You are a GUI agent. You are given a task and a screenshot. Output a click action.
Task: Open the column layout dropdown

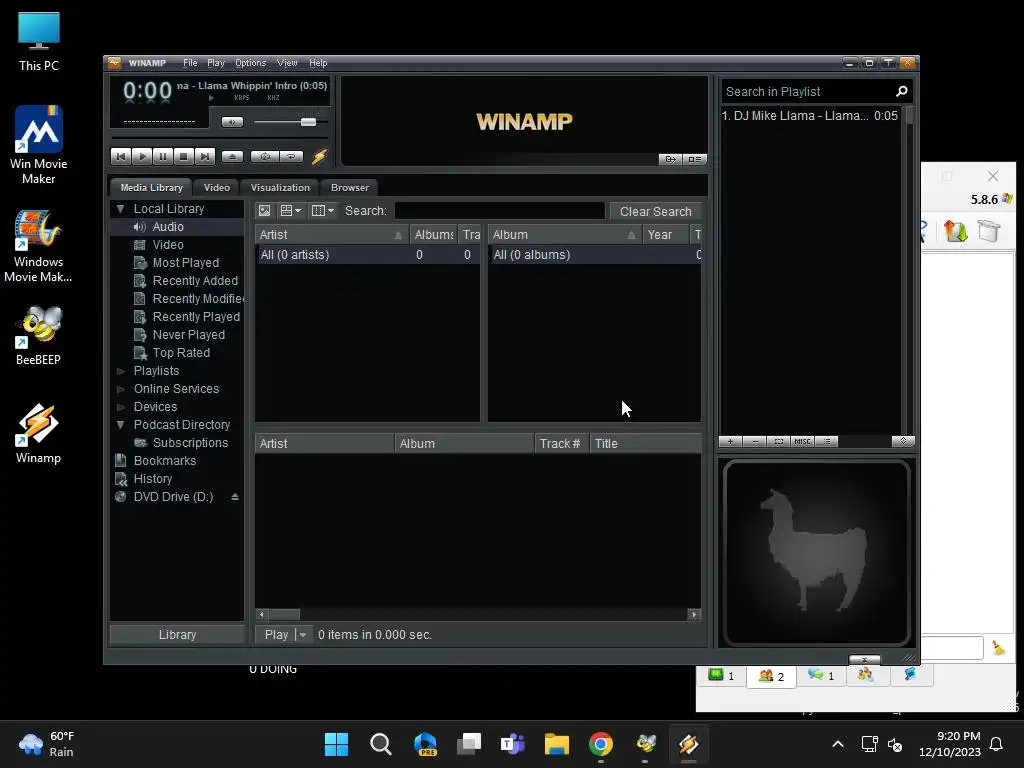323,211
